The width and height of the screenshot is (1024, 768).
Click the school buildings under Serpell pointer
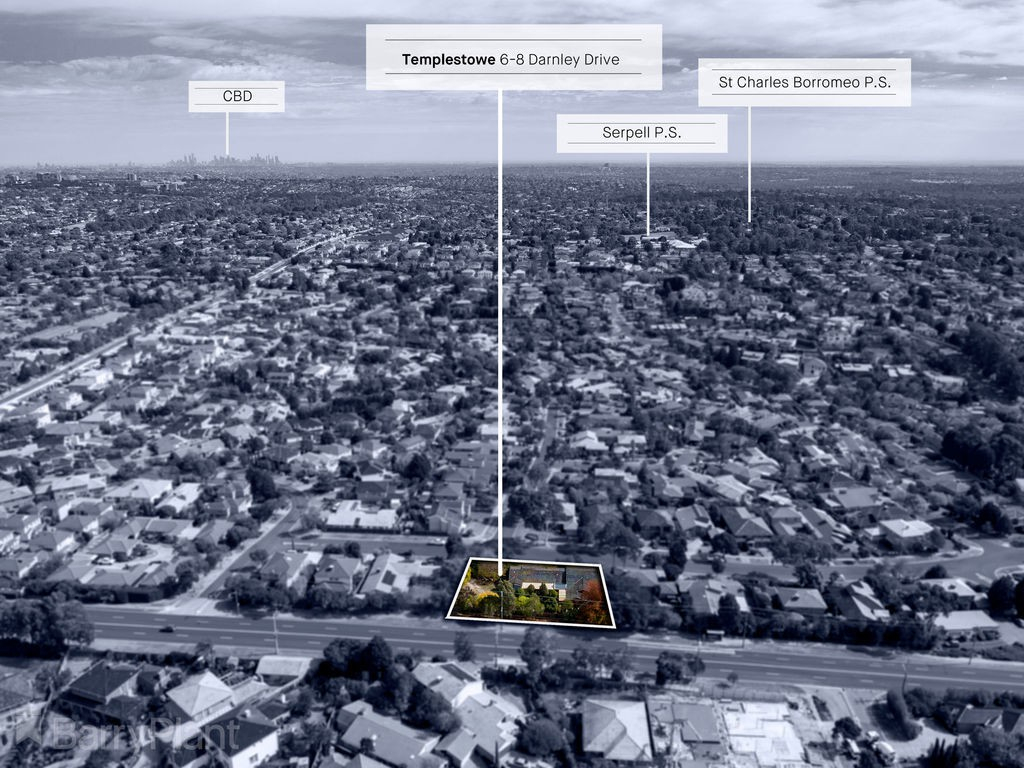660,240
